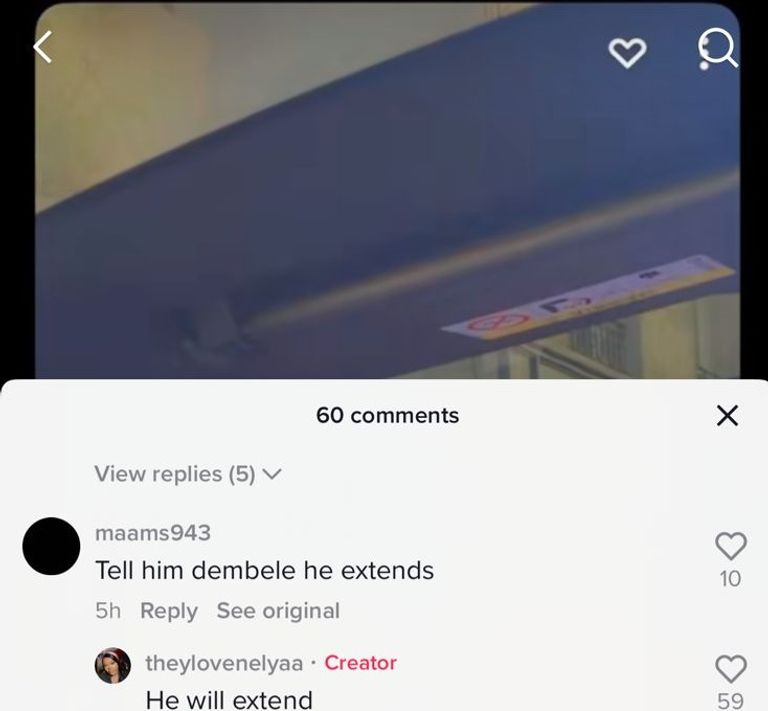This screenshot has height=711, width=768.
Task: Open the theylovenelyaa username link
Action: click(224, 663)
